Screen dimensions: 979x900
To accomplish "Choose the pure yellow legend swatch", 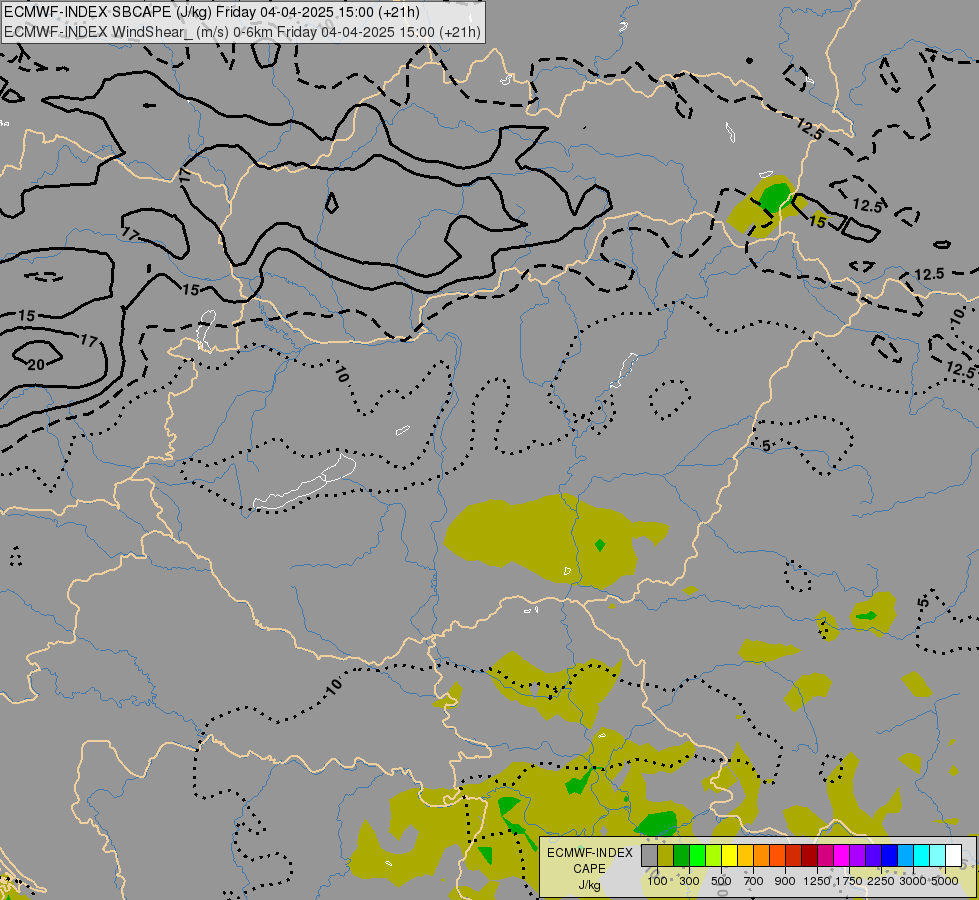I will click(729, 856).
